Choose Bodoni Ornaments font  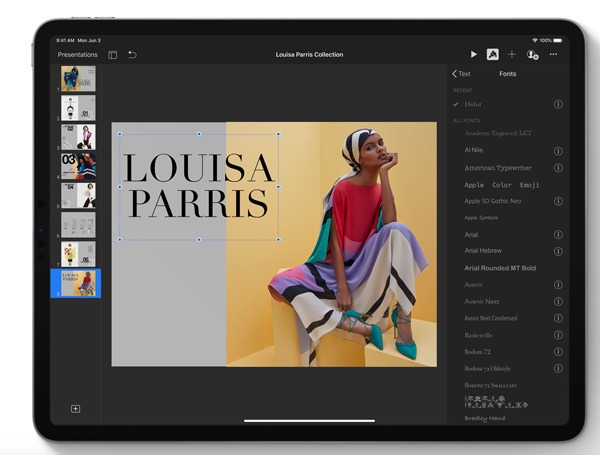tap(496, 402)
